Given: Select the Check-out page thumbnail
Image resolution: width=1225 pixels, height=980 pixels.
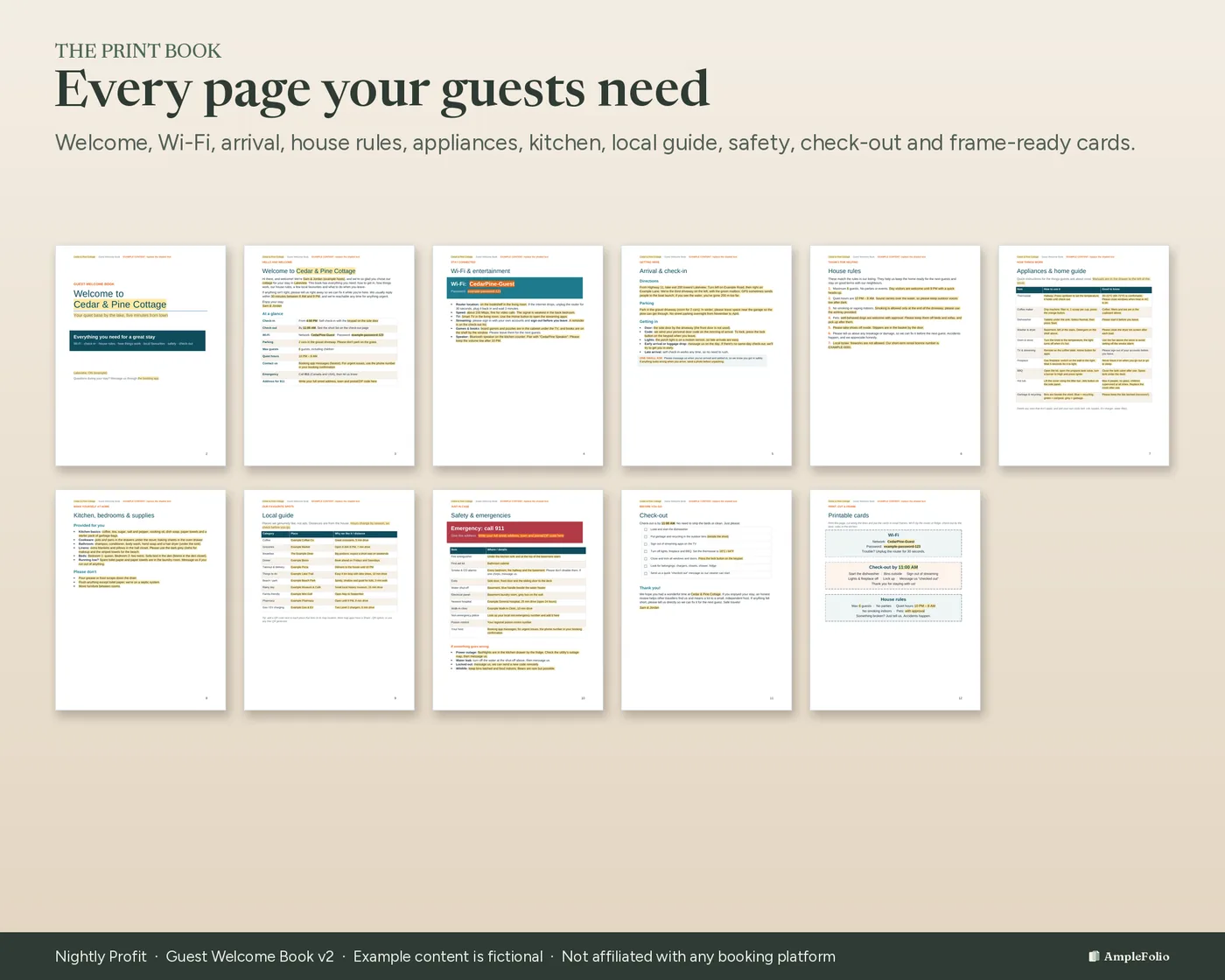Looking at the screenshot, I should (x=706, y=600).
